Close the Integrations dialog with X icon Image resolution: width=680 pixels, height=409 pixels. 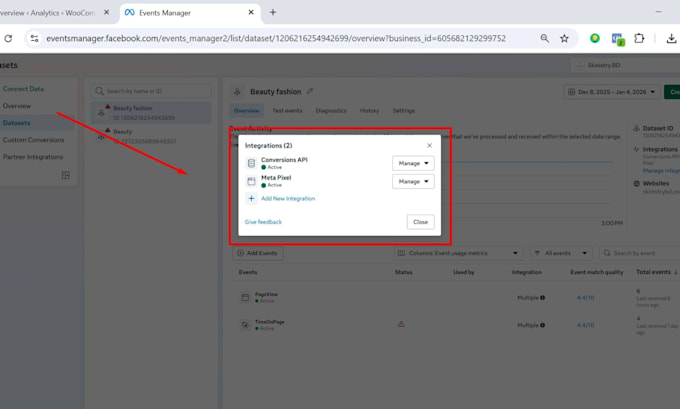(429, 145)
